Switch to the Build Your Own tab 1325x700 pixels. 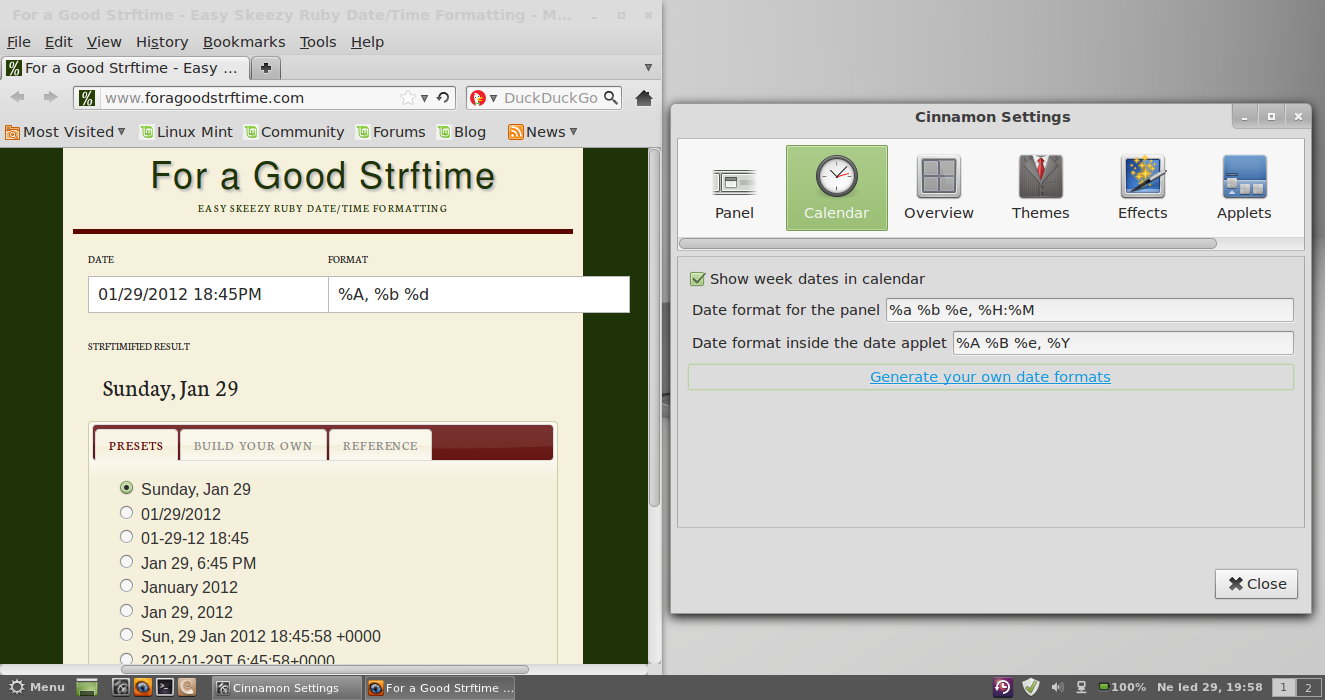pyautogui.click(x=253, y=446)
